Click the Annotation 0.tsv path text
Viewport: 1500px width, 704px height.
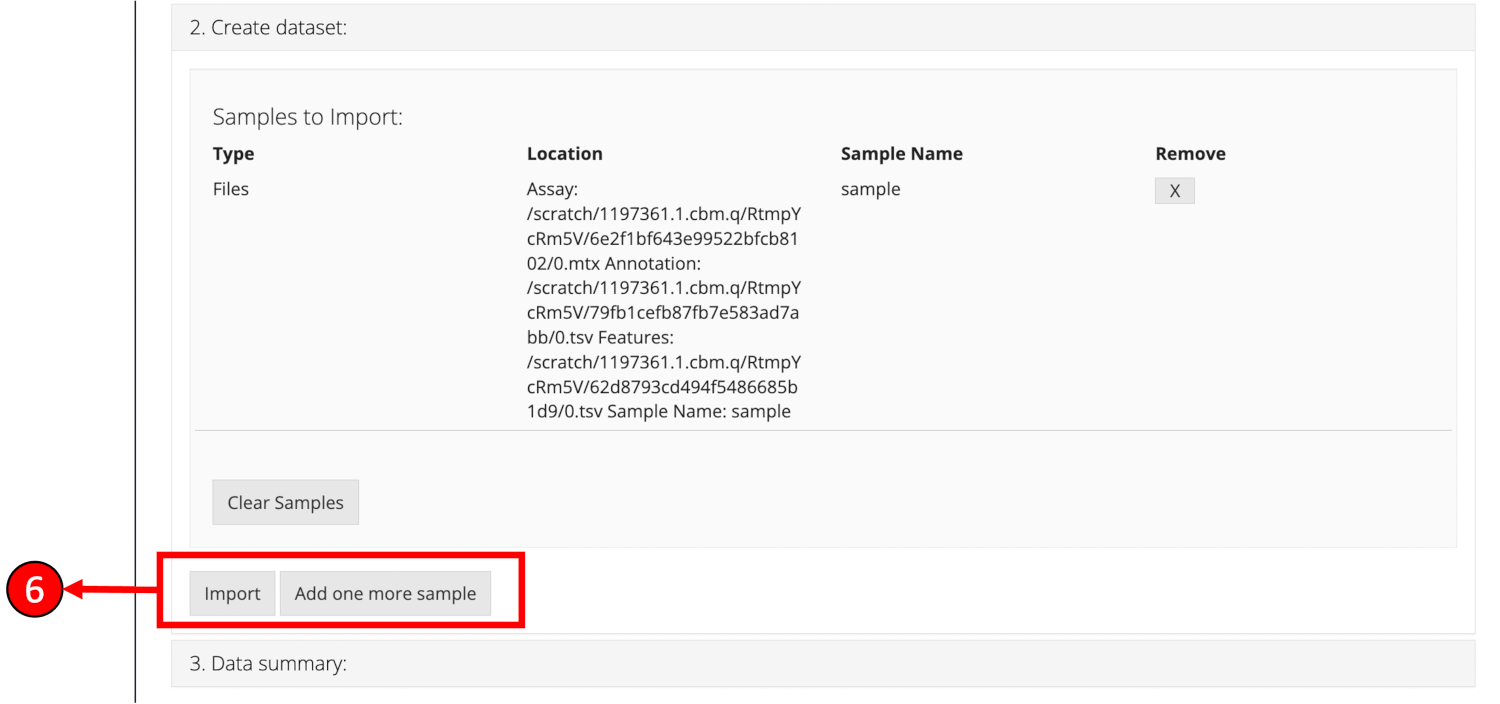pos(663,312)
